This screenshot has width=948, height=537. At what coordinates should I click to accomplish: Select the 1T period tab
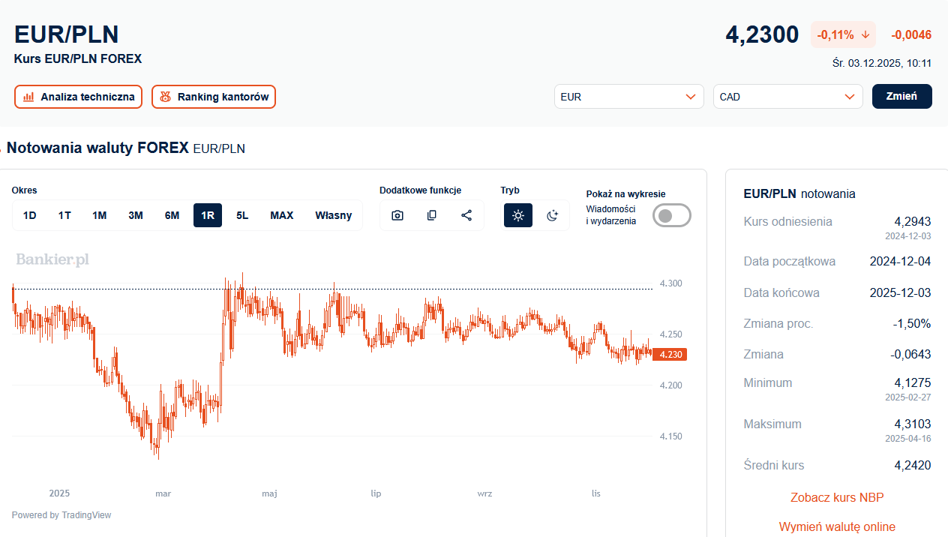pyautogui.click(x=65, y=215)
